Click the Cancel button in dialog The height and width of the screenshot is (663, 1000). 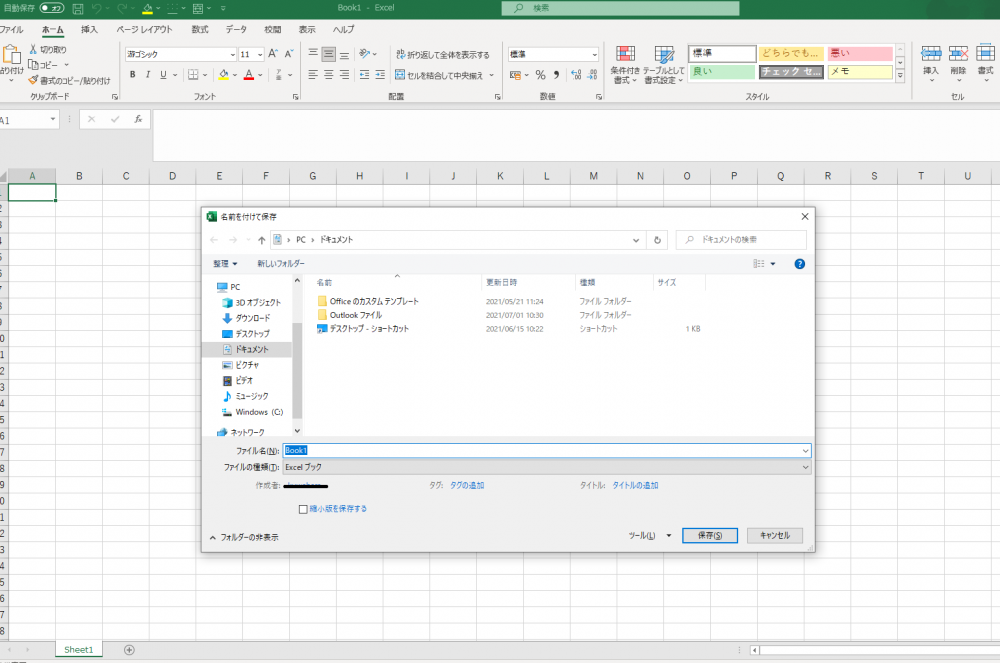click(x=775, y=536)
